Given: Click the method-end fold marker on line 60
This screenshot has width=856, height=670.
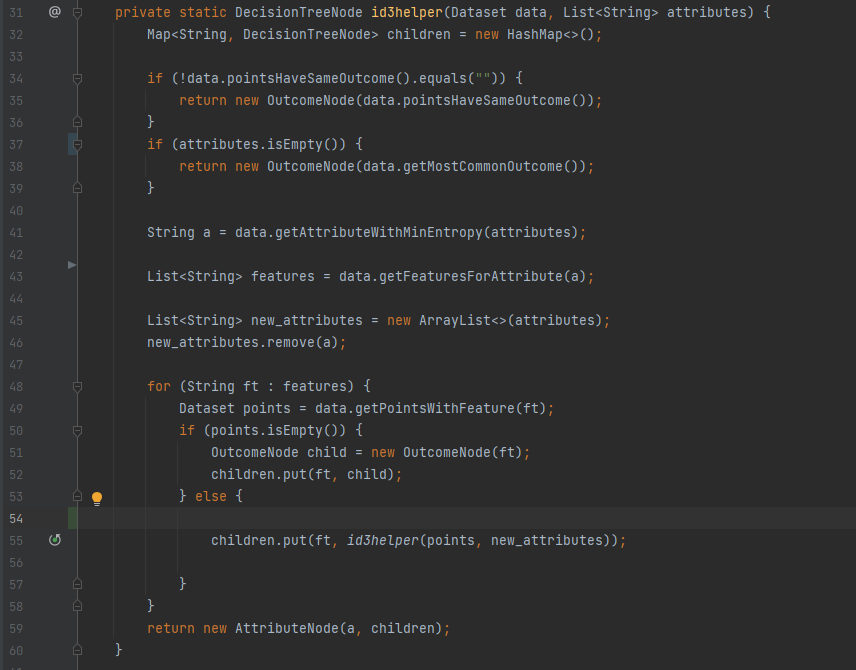Looking at the screenshot, I should click(78, 650).
